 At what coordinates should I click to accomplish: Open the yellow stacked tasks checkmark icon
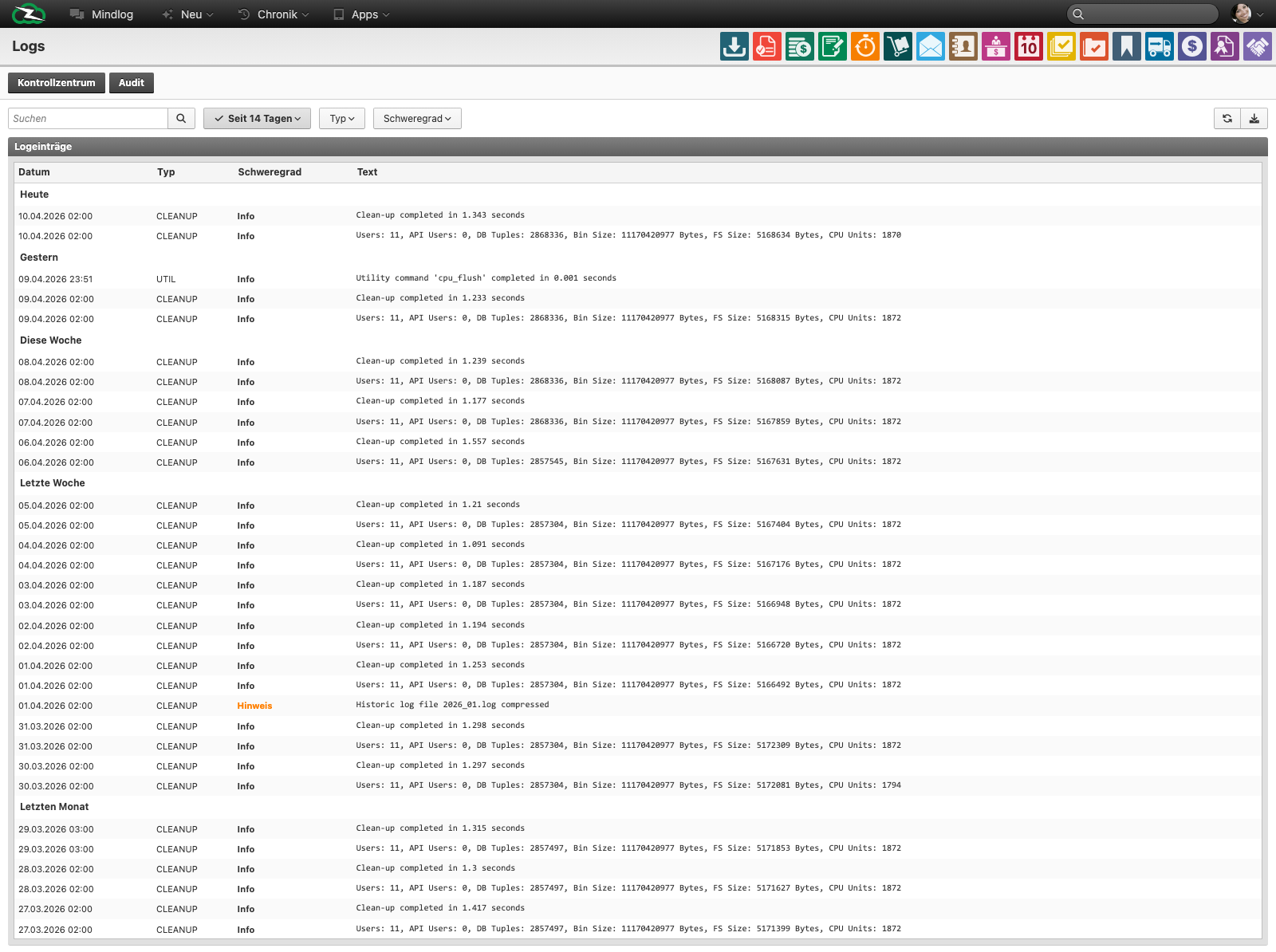1061,46
